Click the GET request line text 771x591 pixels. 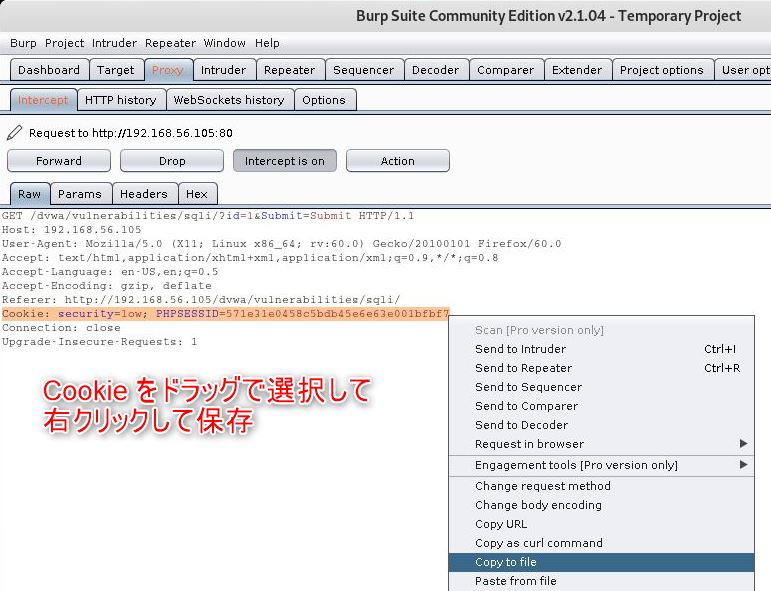click(208, 216)
